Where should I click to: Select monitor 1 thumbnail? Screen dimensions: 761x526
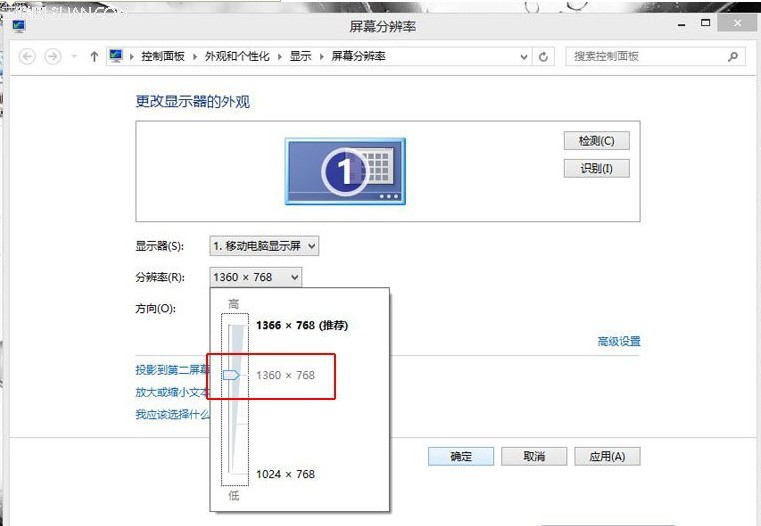pos(345,171)
